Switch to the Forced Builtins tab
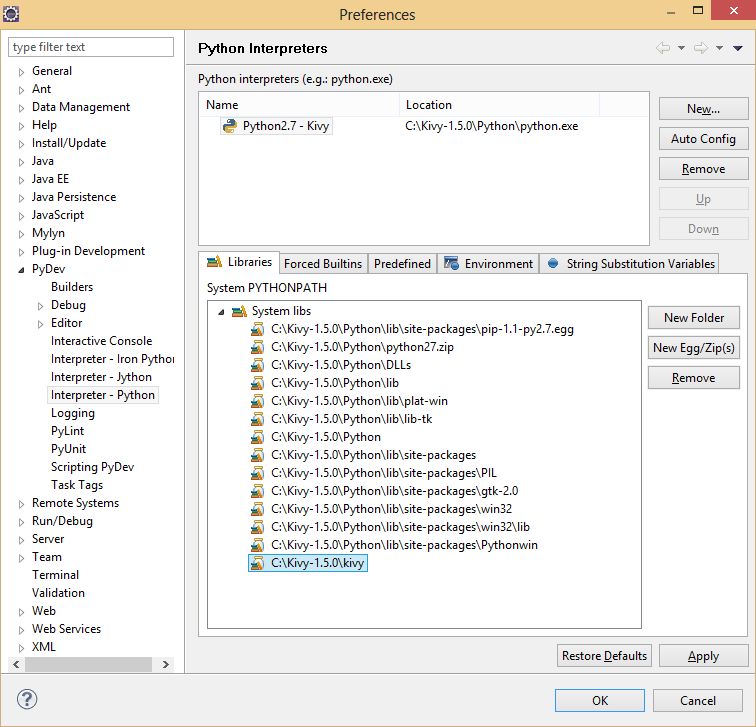The width and height of the screenshot is (756, 727). click(x=323, y=264)
